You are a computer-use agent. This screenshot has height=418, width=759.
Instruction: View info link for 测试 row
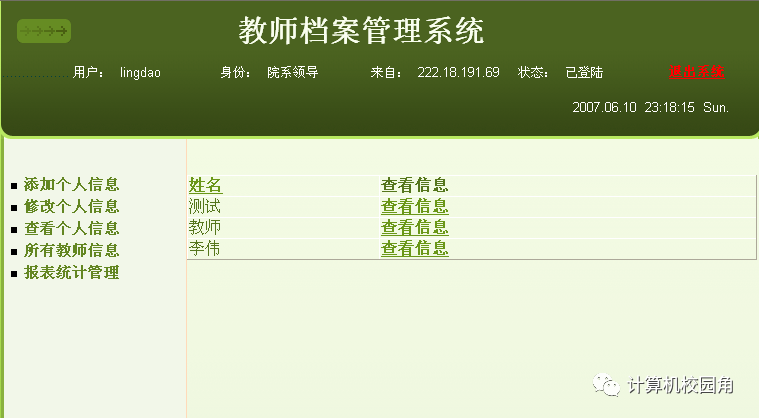coord(414,207)
